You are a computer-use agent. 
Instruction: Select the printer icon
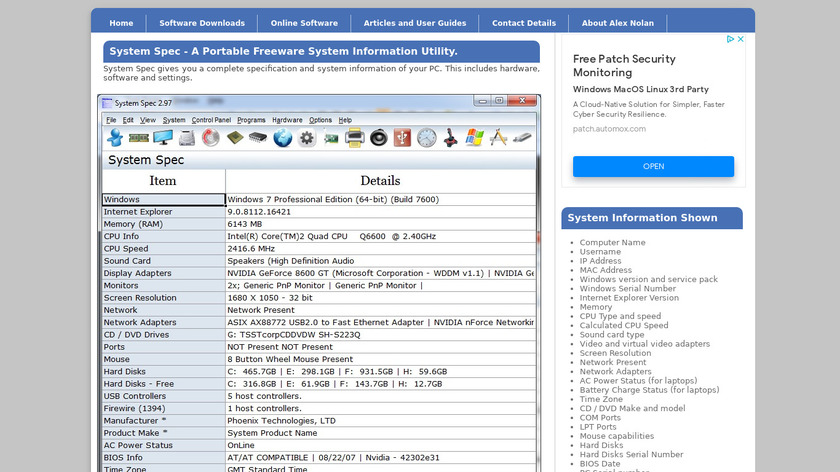(355, 138)
